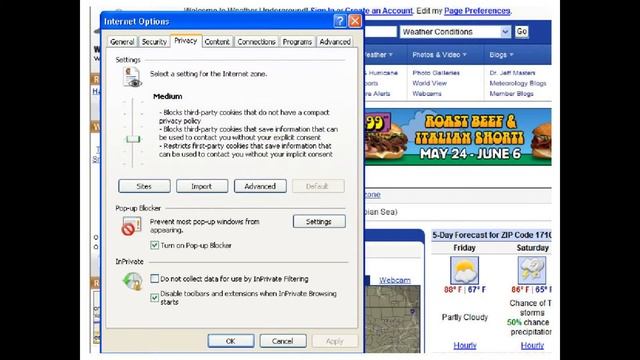This screenshot has width=640, height=360.
Task: Go to the Advanced tab
Action: point(335,42)
